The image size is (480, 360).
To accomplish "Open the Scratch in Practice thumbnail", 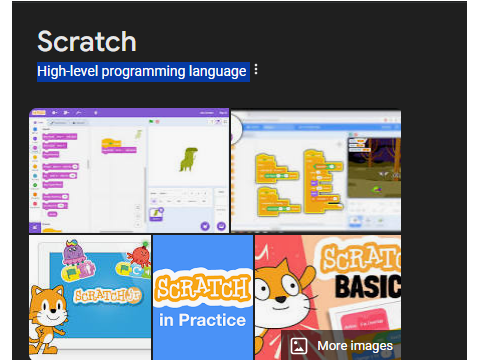I will click(203, 297).
